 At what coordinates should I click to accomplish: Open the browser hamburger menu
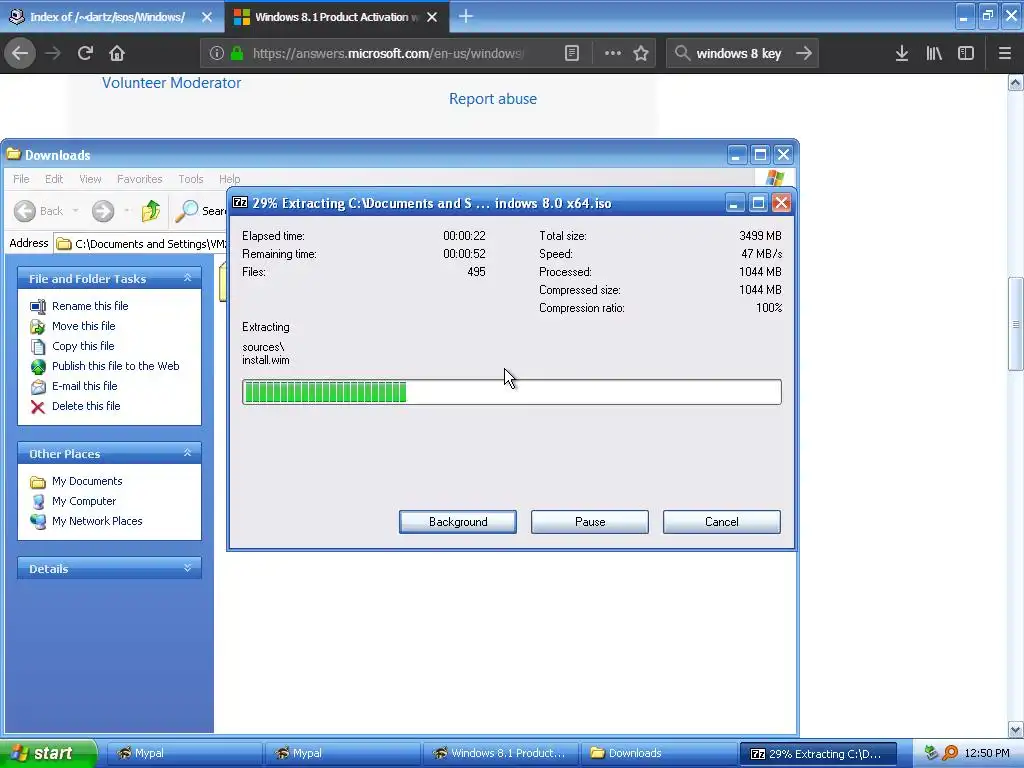click(x=1005, y=53)
